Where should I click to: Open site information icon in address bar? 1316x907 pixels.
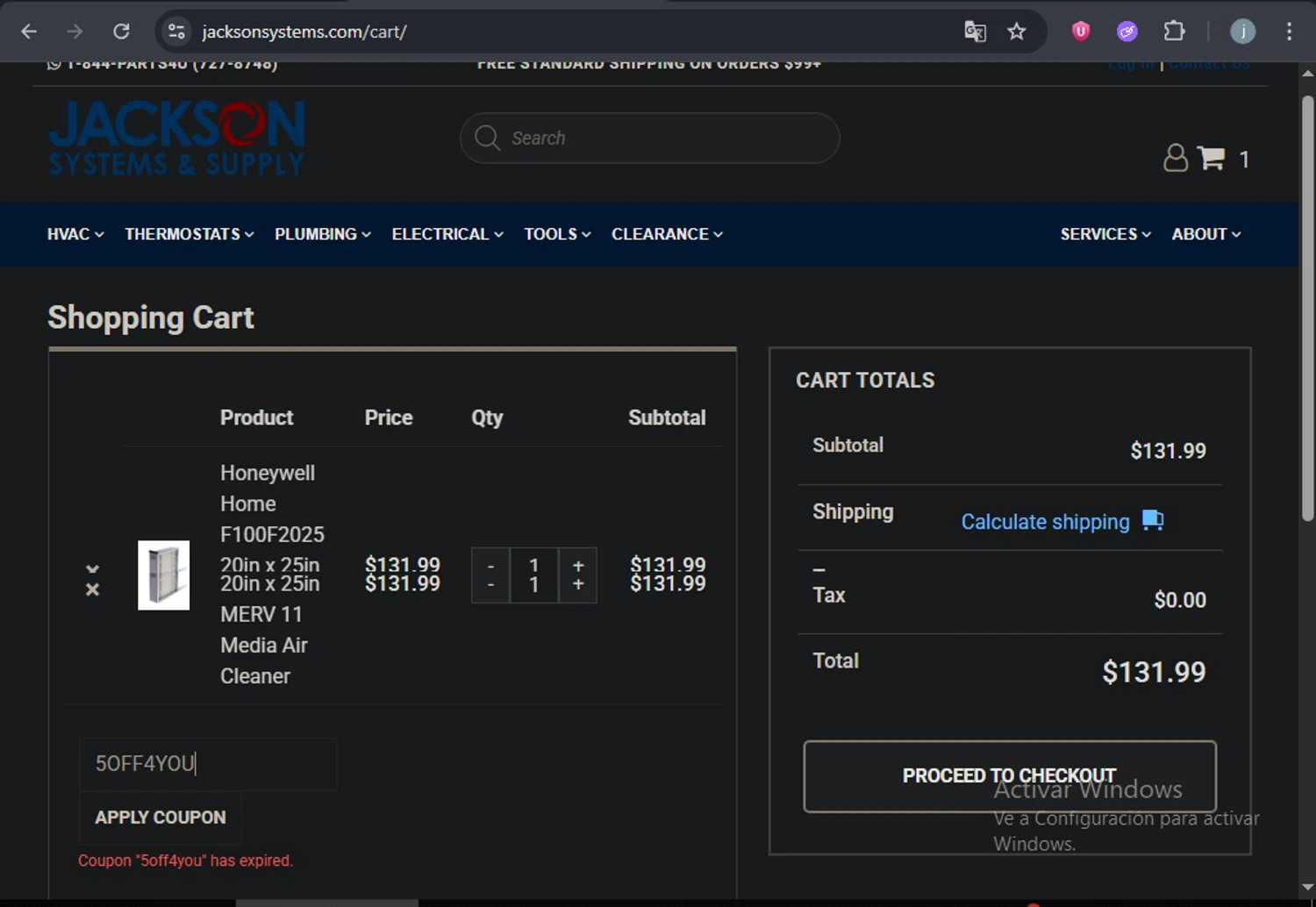[176, 32]
